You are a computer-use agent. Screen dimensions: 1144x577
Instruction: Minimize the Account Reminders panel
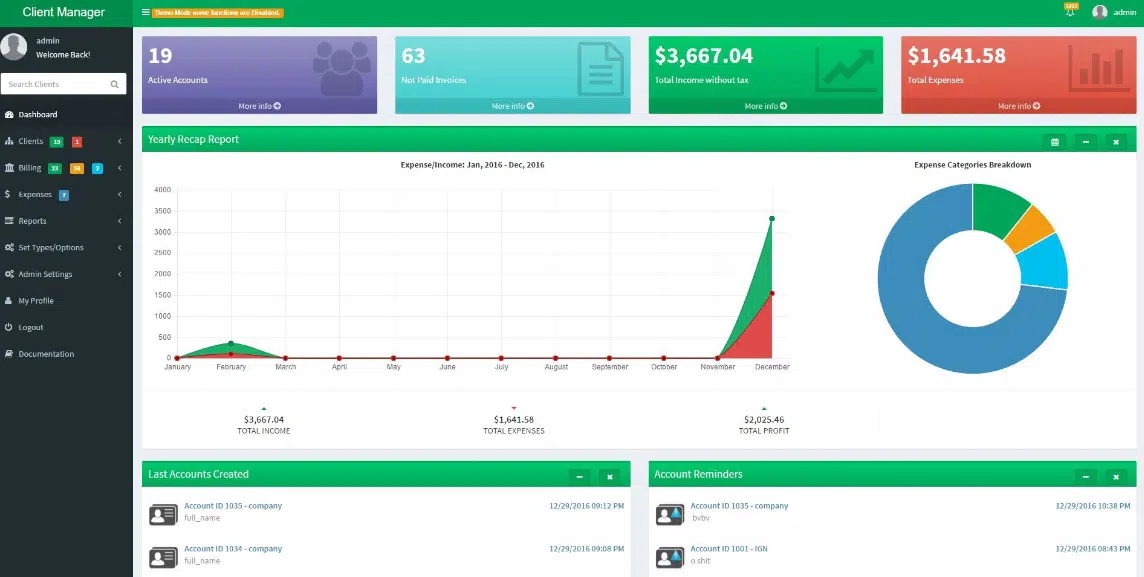[1086, 477]
